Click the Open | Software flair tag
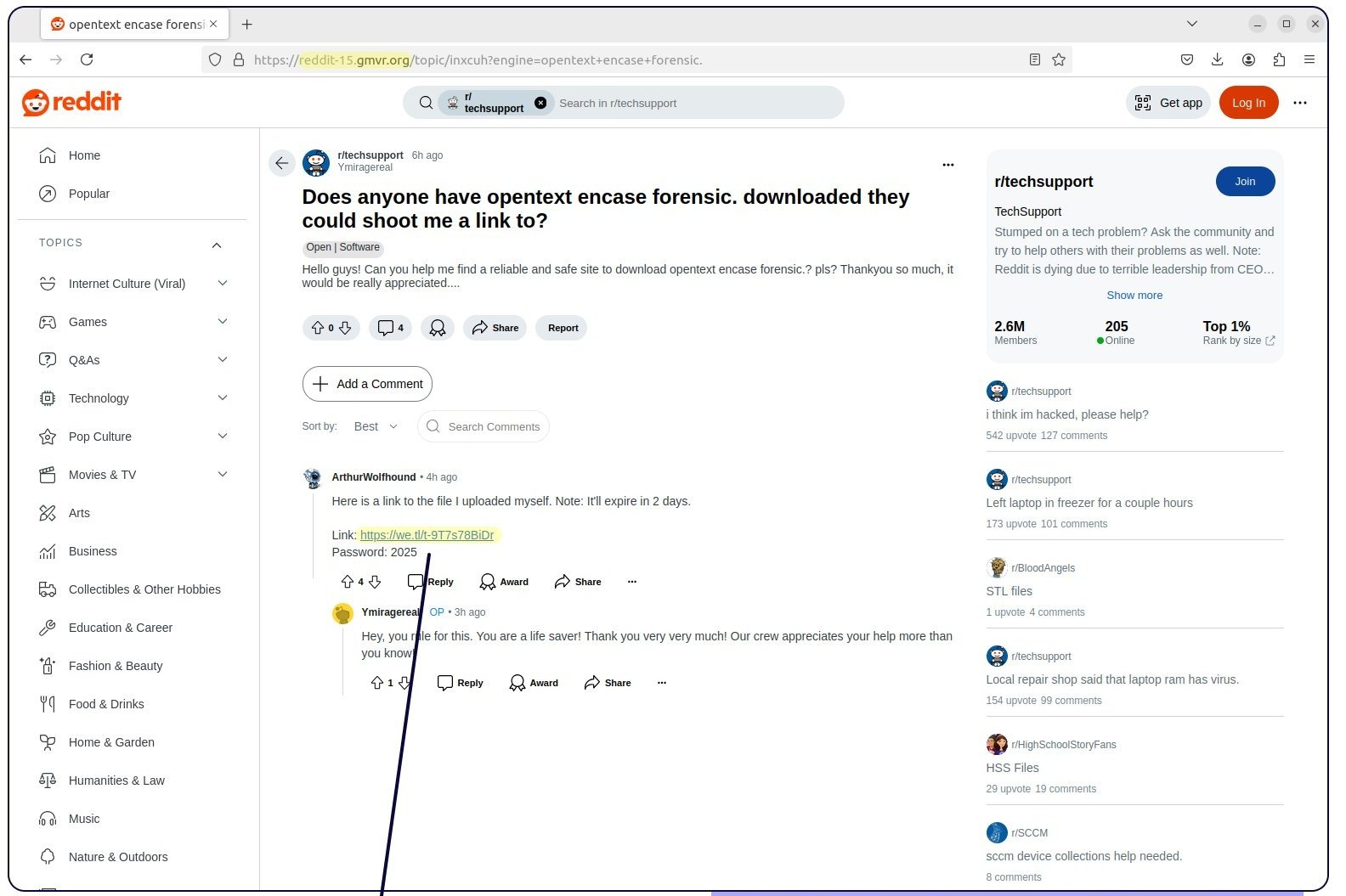This screenshot has height=896, width=1346. [x=343, y=248]
